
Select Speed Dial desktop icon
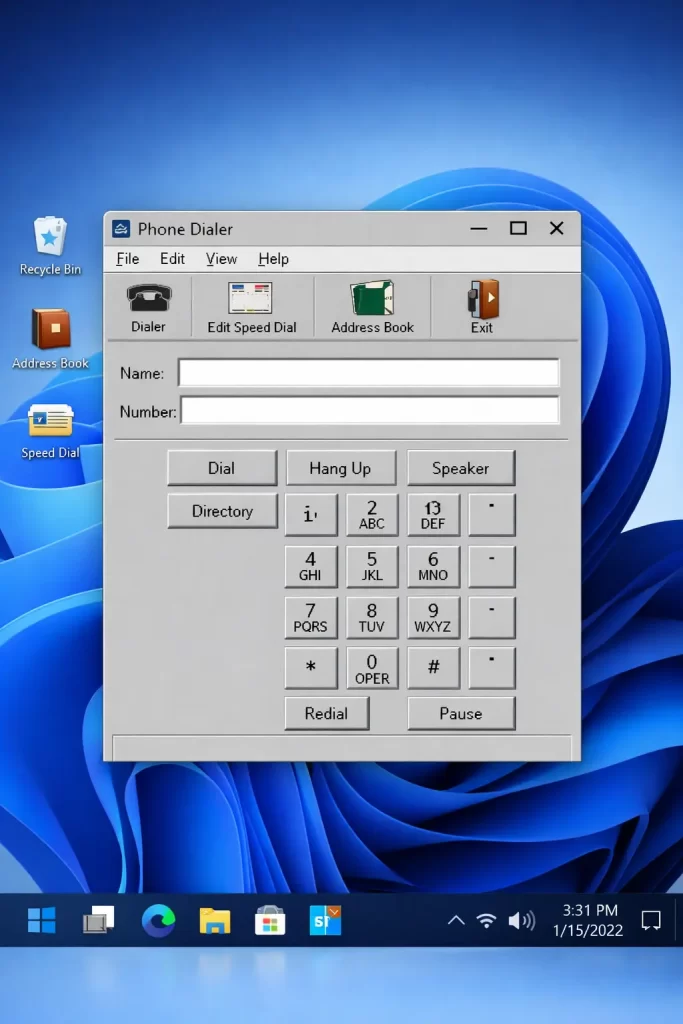tap(50, 431)
